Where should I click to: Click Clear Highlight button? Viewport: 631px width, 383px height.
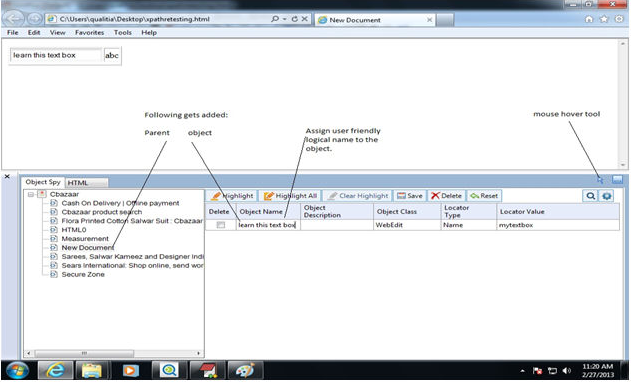[x=357, y=196]
